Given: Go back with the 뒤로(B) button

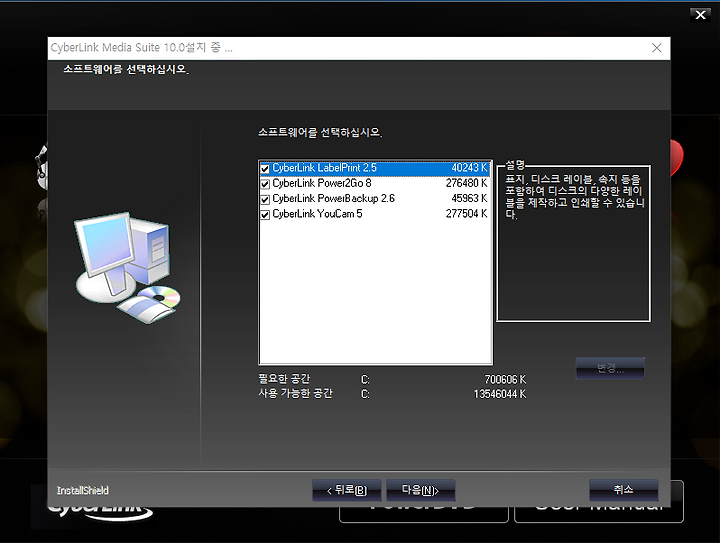Looking at the screenshot, I should [x=347, y=490].
